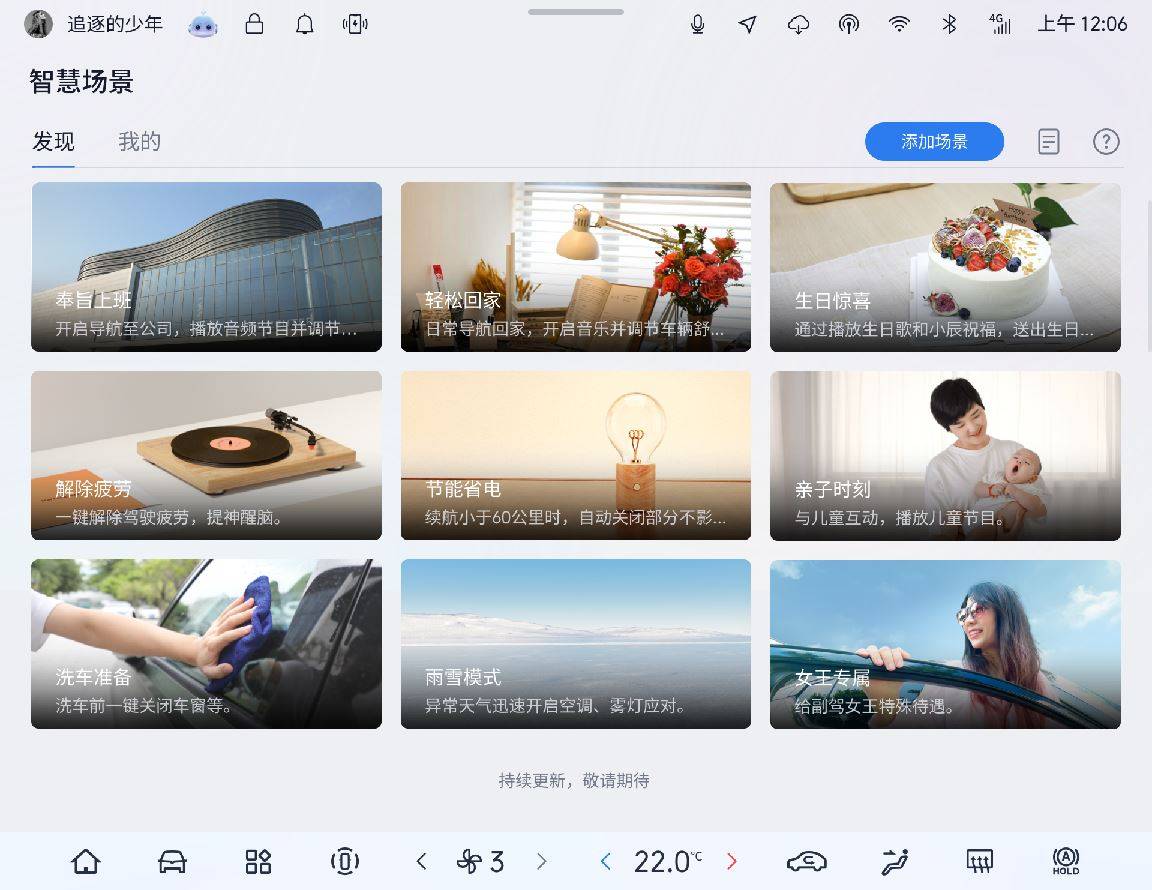Toggle the lock icon in top bar
1152x890 pixels.
click(x=254, y=23)
